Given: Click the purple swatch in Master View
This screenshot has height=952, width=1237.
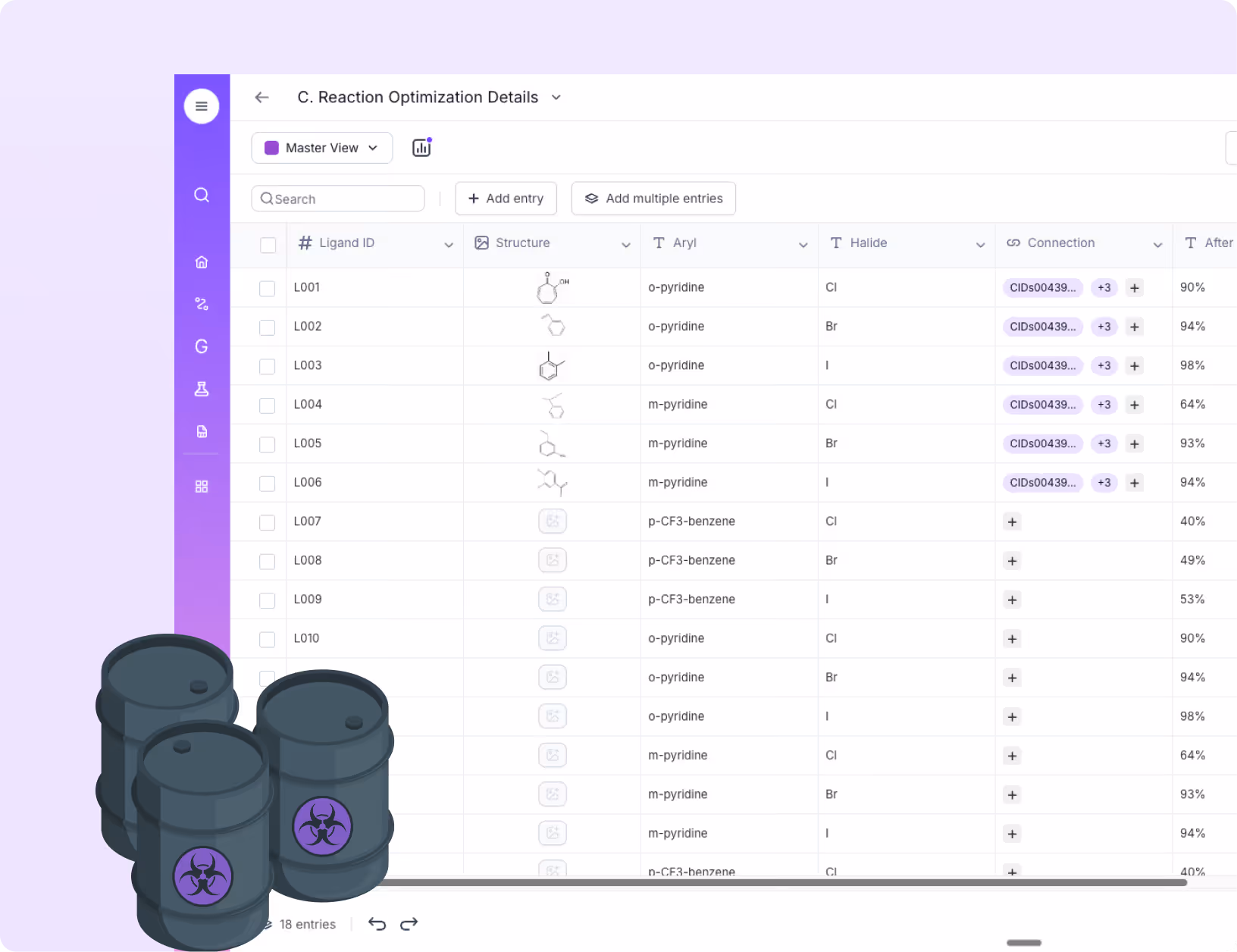Looking at the screenshot, I should [x=271, y=148].
